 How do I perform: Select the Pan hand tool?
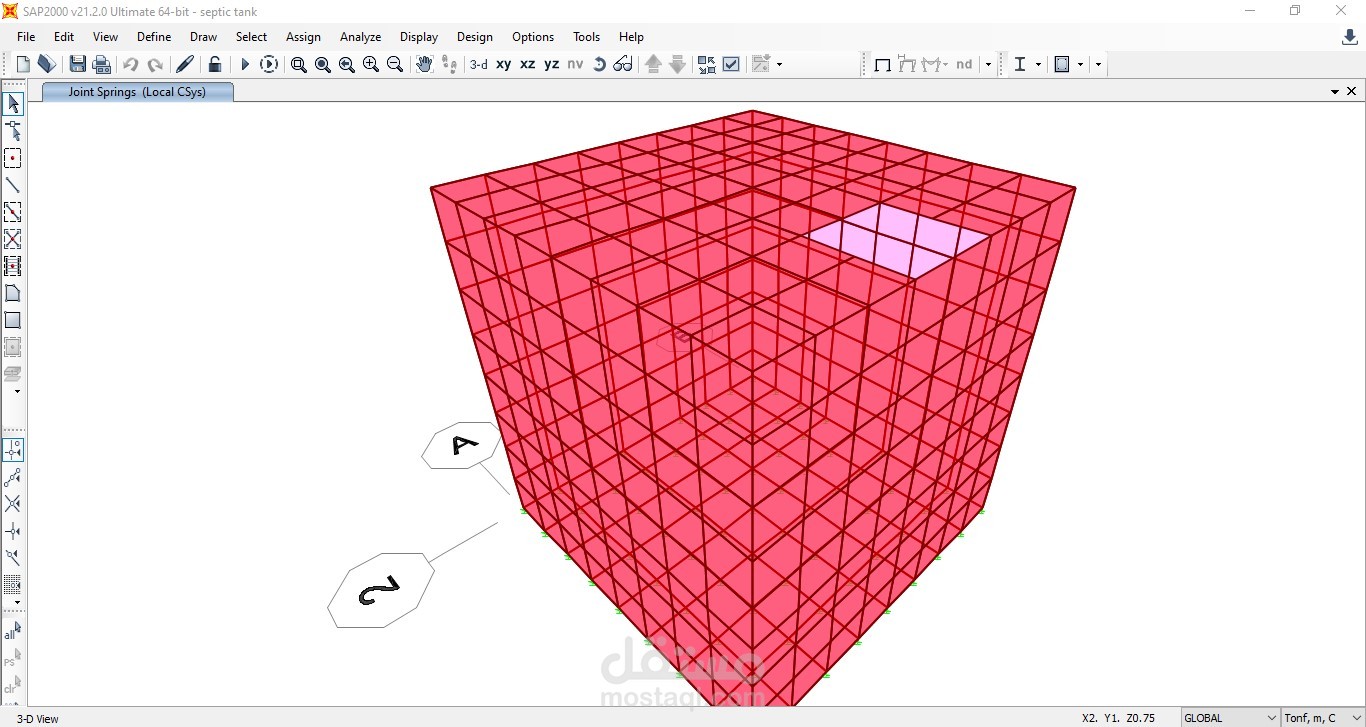(424, 64)
